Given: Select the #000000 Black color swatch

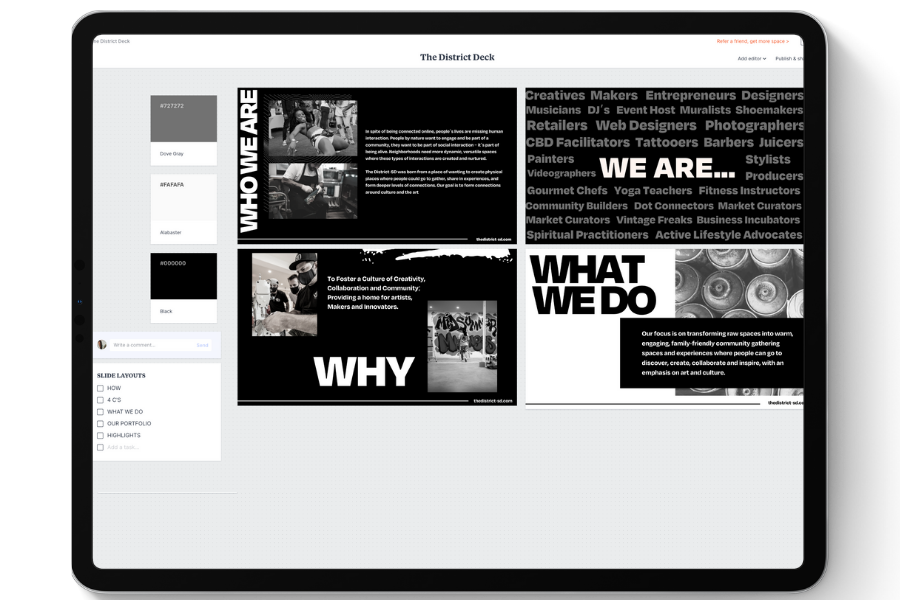Looking at the screenshot, I should [184, 276].
